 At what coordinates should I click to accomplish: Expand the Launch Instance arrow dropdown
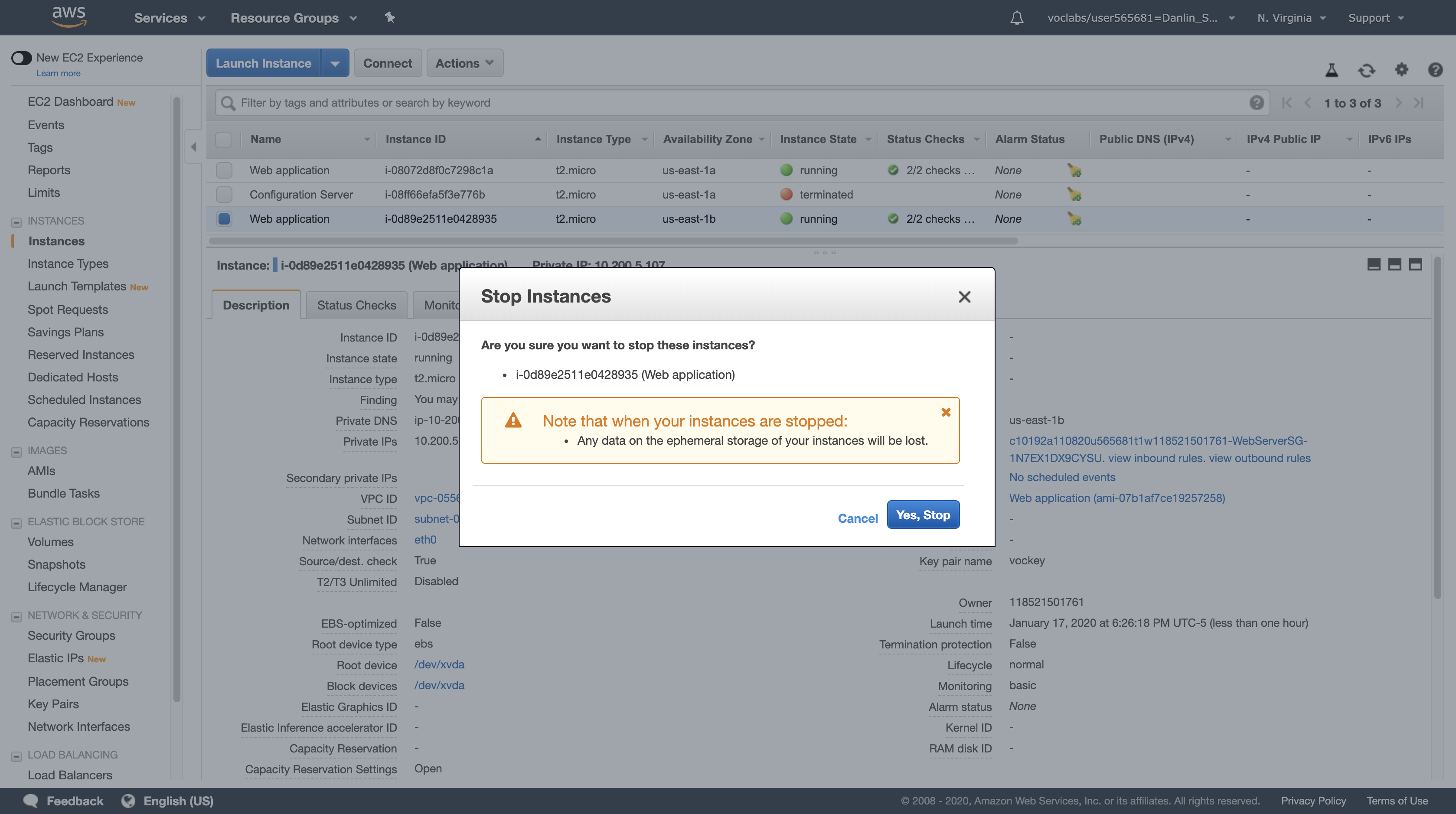coord(335,63)
